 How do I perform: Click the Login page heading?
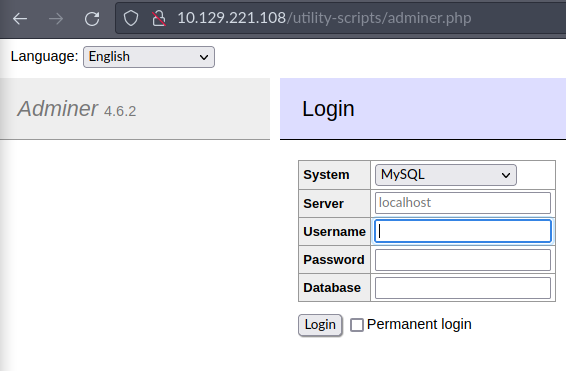328,109
